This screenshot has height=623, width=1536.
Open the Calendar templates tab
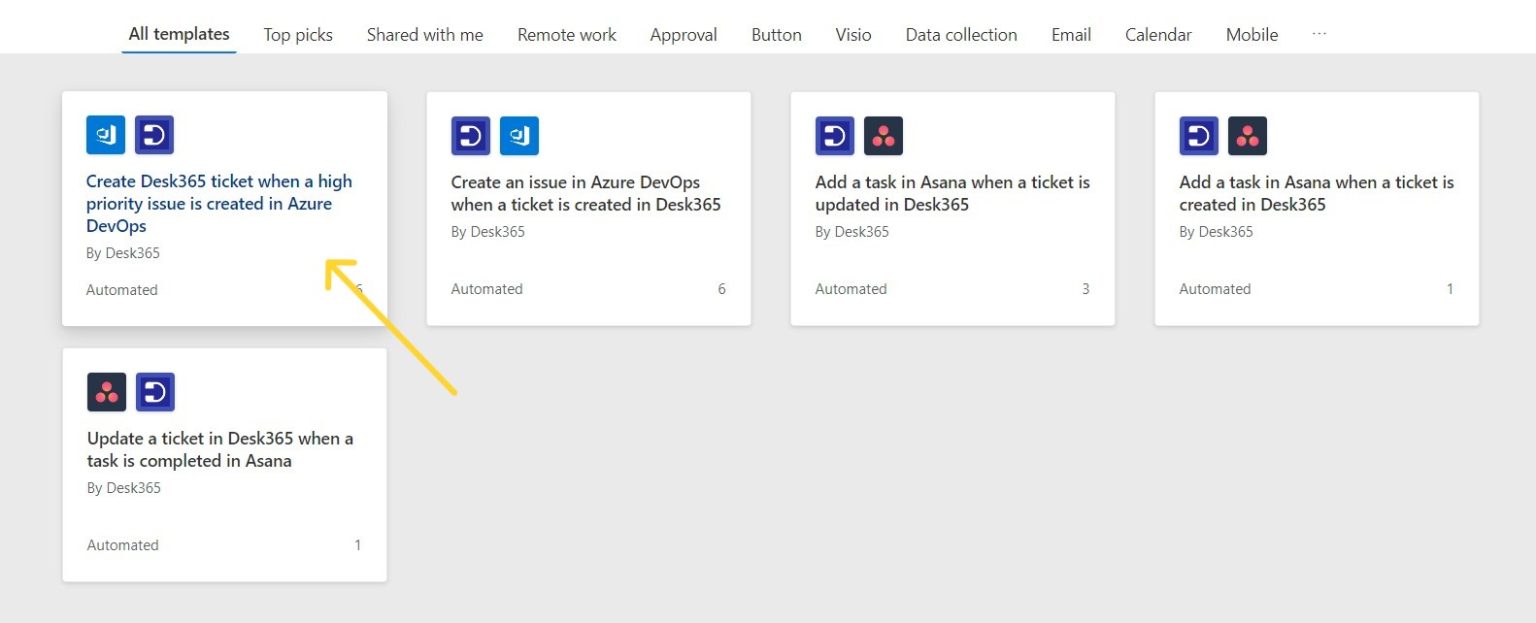coord(1157,34)
